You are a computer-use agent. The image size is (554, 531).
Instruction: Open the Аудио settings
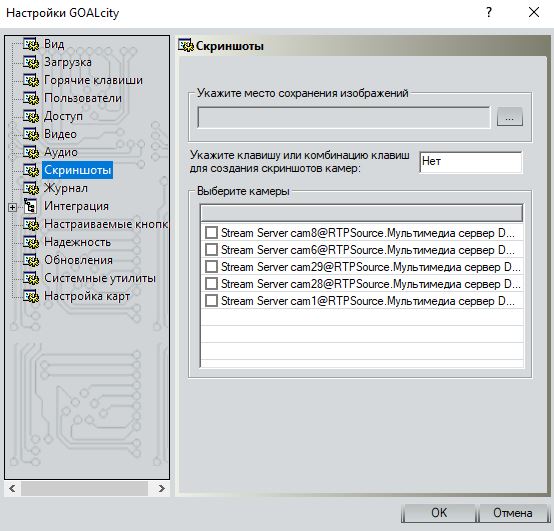(x=60, y=152)
